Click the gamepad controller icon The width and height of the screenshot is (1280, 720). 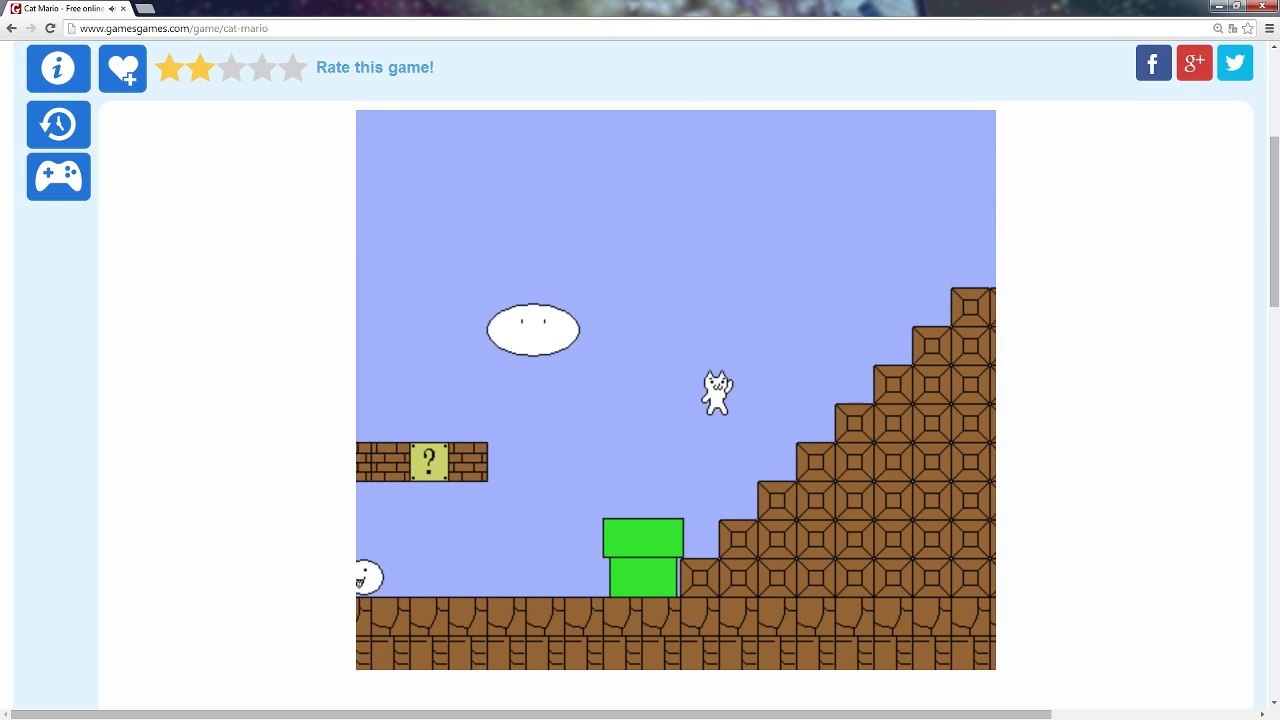[58, 176]
